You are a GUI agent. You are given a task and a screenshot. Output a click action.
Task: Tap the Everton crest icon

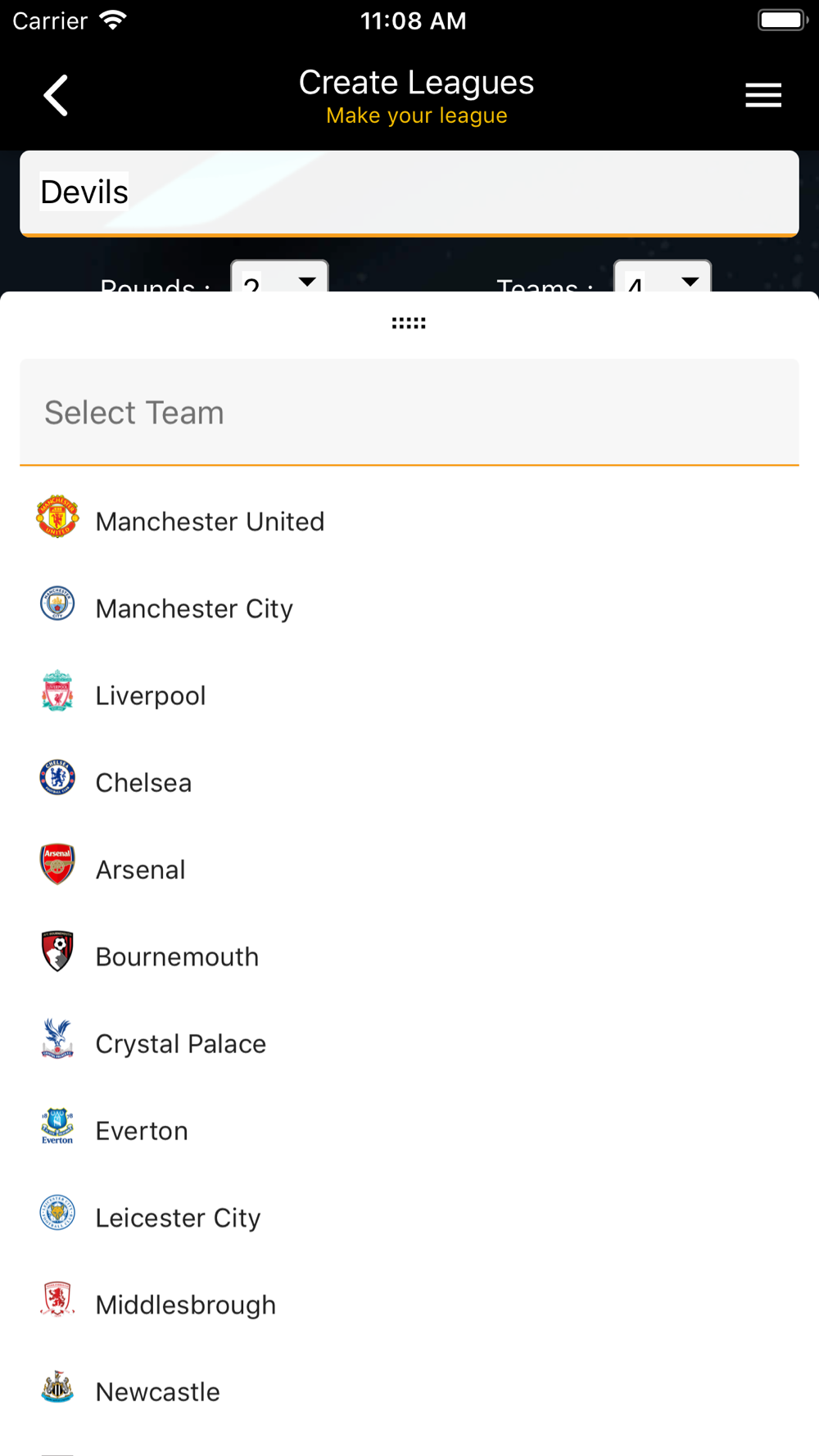click(57, 1126)
